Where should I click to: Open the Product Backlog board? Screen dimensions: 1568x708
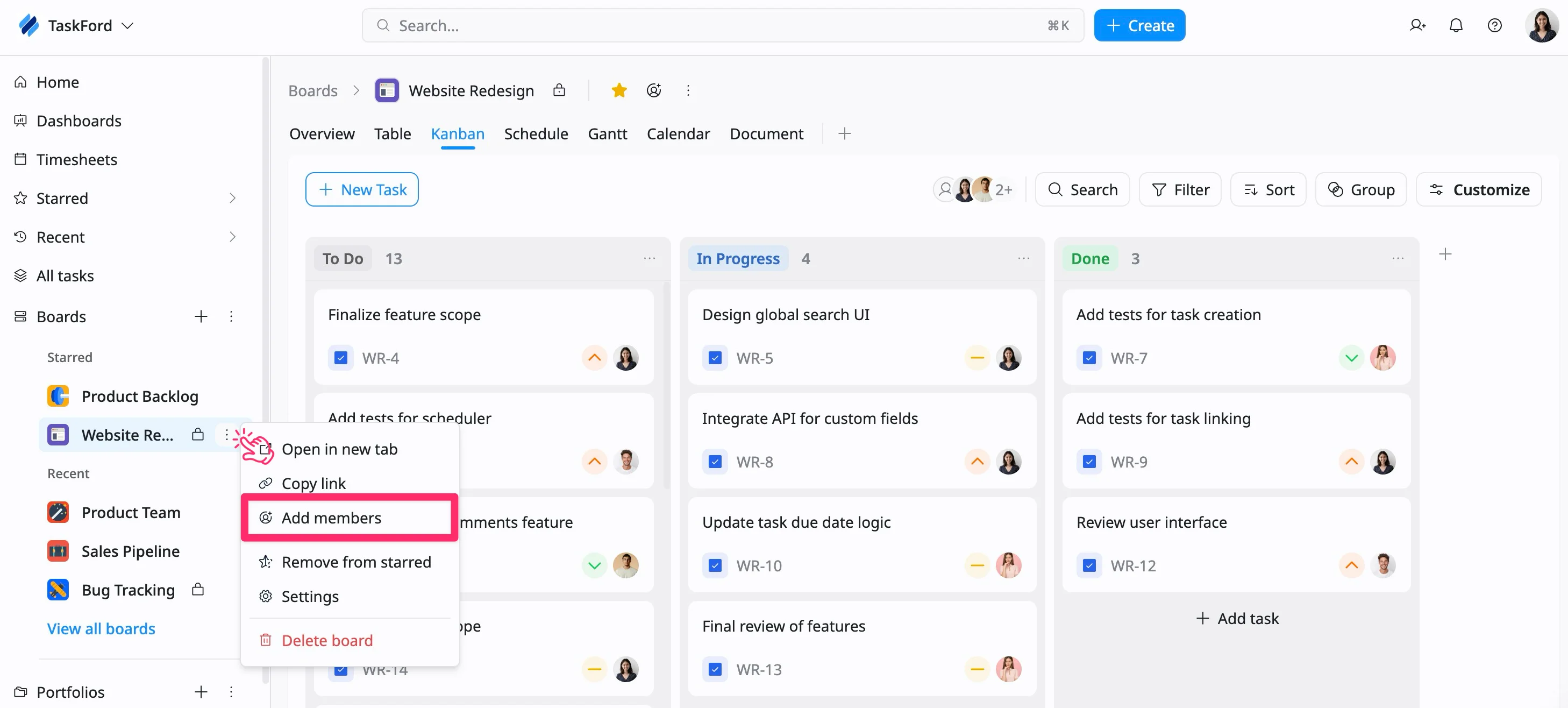pos(139,396)
